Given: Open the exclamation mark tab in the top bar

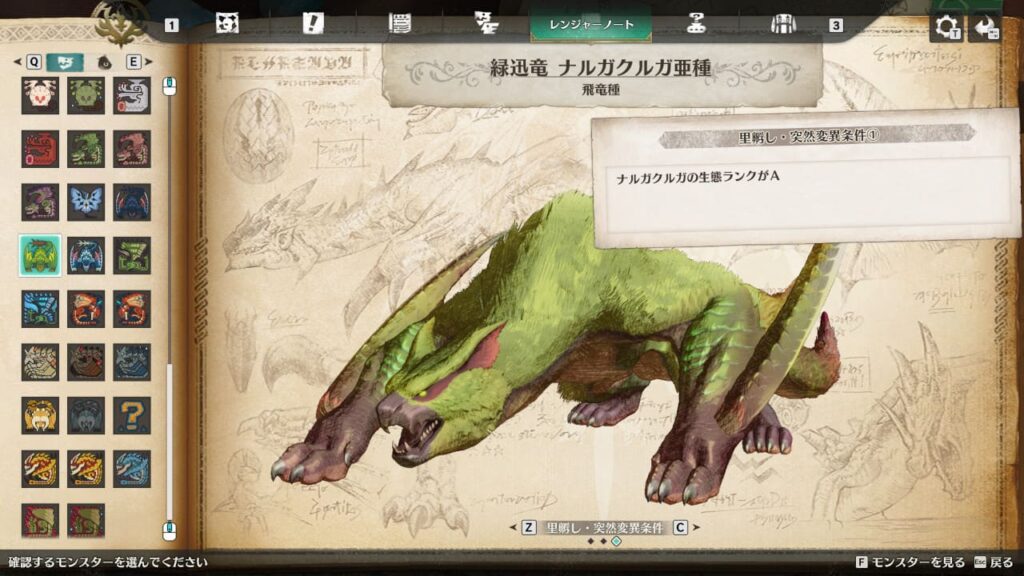Looking at the screenshot, I should coord(313,24).
